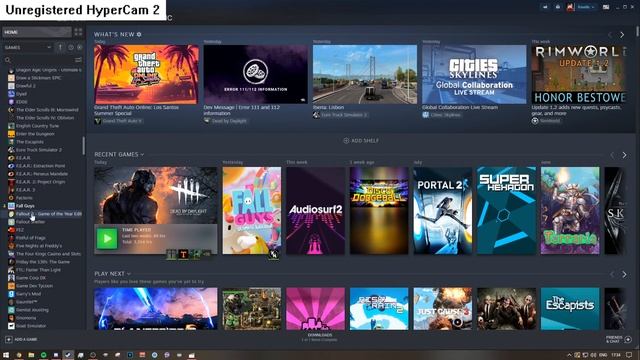The width and height of the screenshot is (640, 360).
Task: Click the library sidebar scrollbar handle
Action: 84,145
